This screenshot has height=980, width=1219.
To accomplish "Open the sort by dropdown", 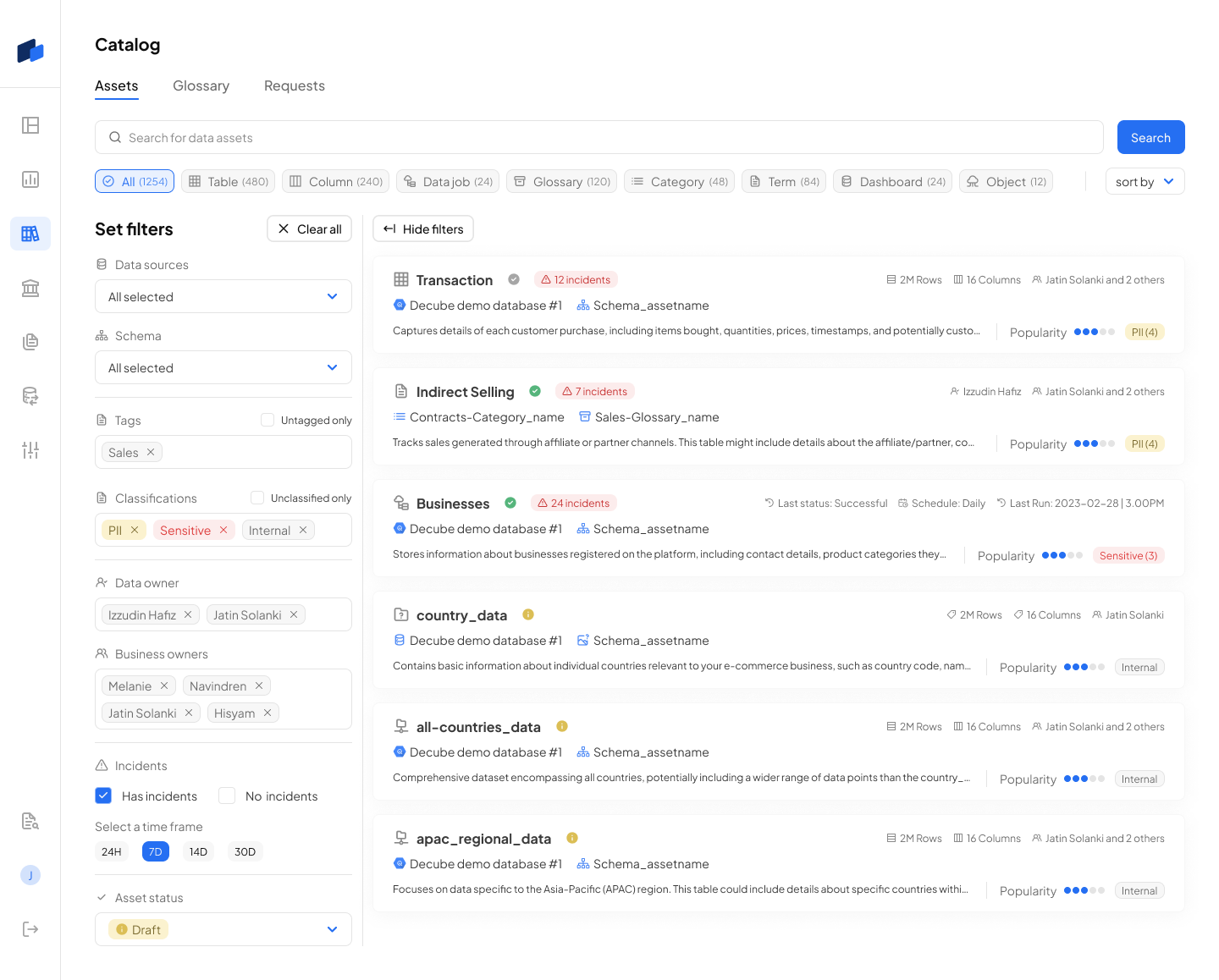I will coord(1145,181).
